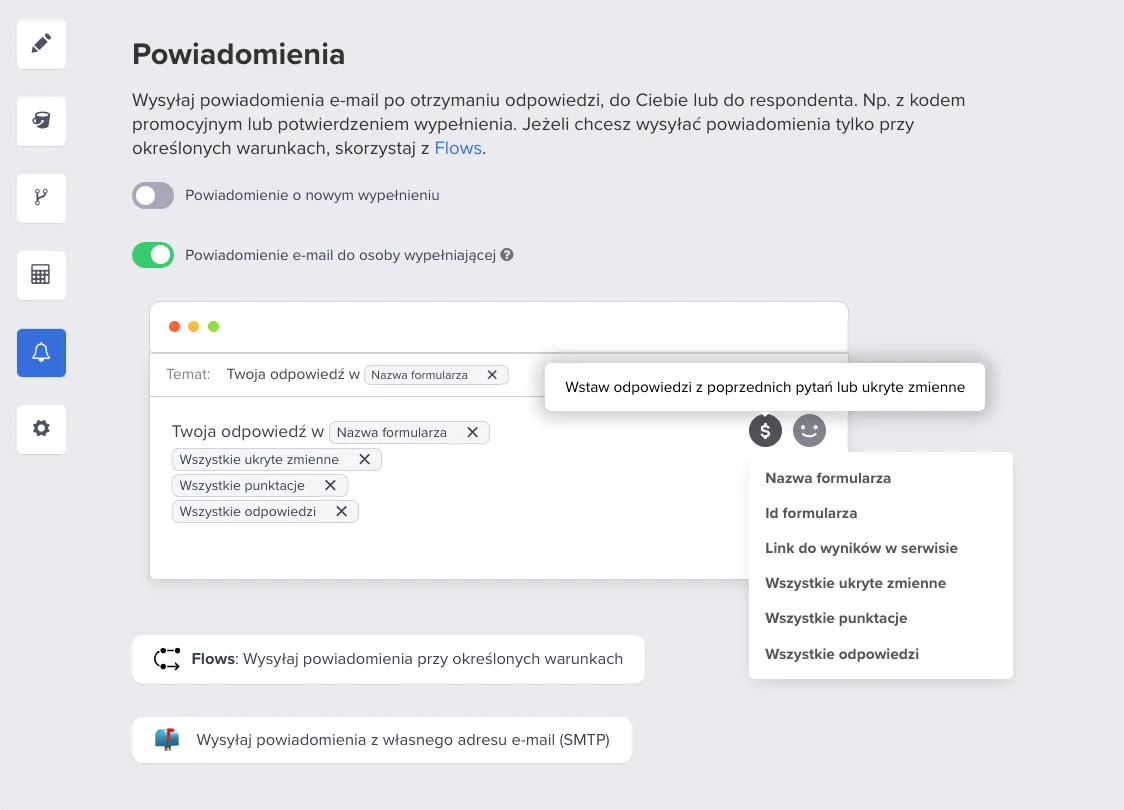1124x810 pixels.
Task: Remove Wszystkie punktacje tag
Action: point(330,485)
